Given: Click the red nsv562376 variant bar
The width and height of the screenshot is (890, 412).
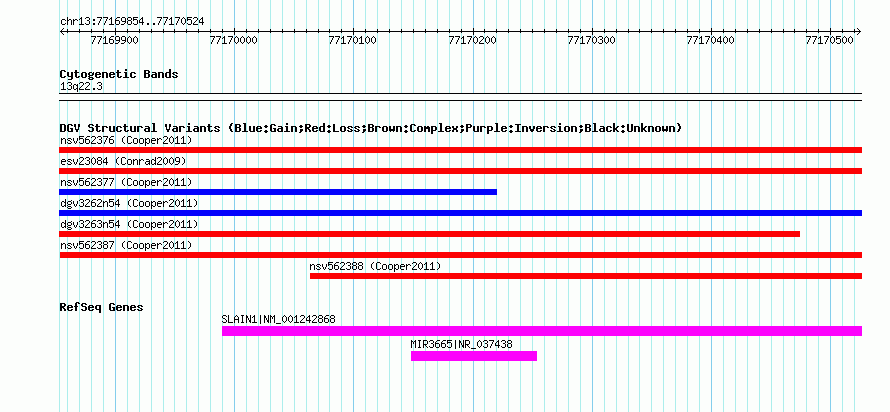Looking at the screenshot, I should coord(460,150).
